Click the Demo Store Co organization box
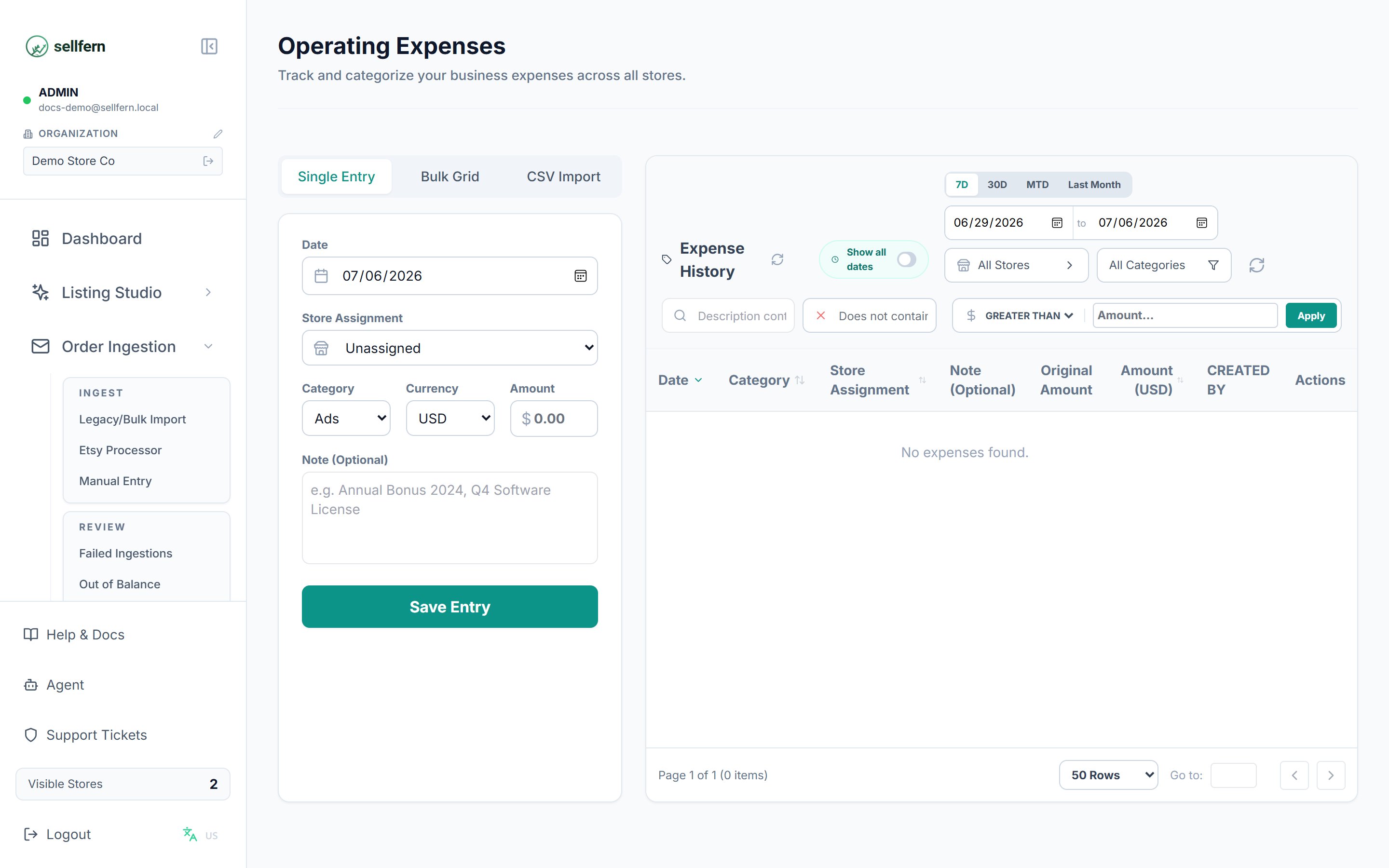Screen dimensions: 1389x868 [x=123, y=162]
